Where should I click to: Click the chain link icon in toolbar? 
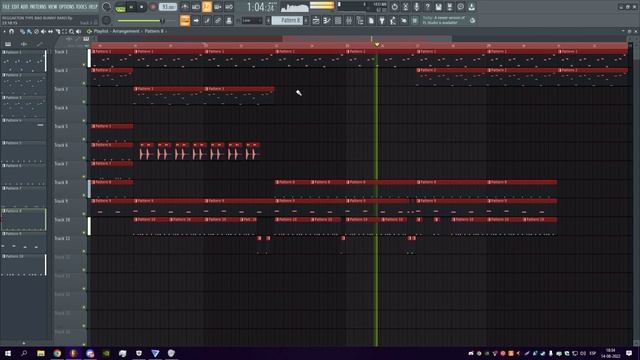(218, 20)
